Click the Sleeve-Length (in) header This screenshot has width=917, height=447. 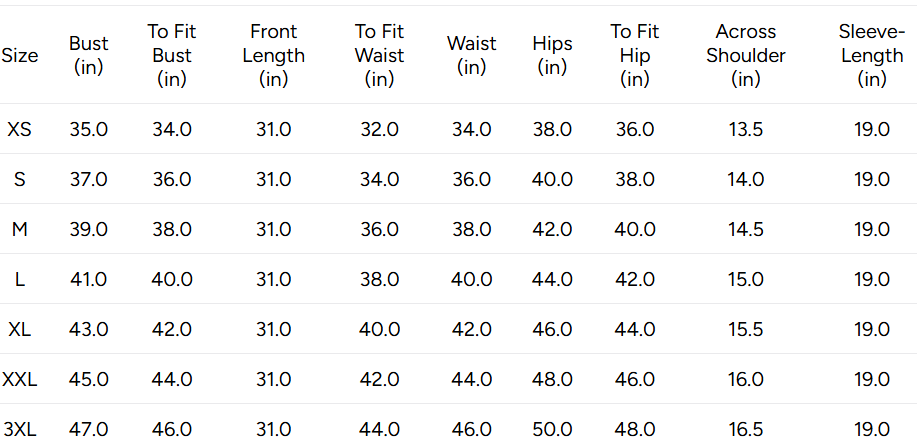(871, 56)
